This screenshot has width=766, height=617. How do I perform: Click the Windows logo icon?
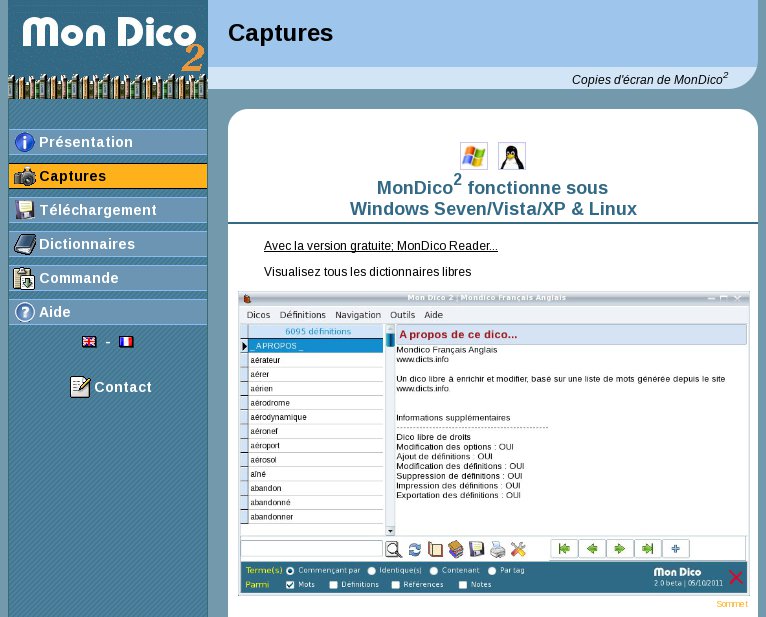(474, 156)
